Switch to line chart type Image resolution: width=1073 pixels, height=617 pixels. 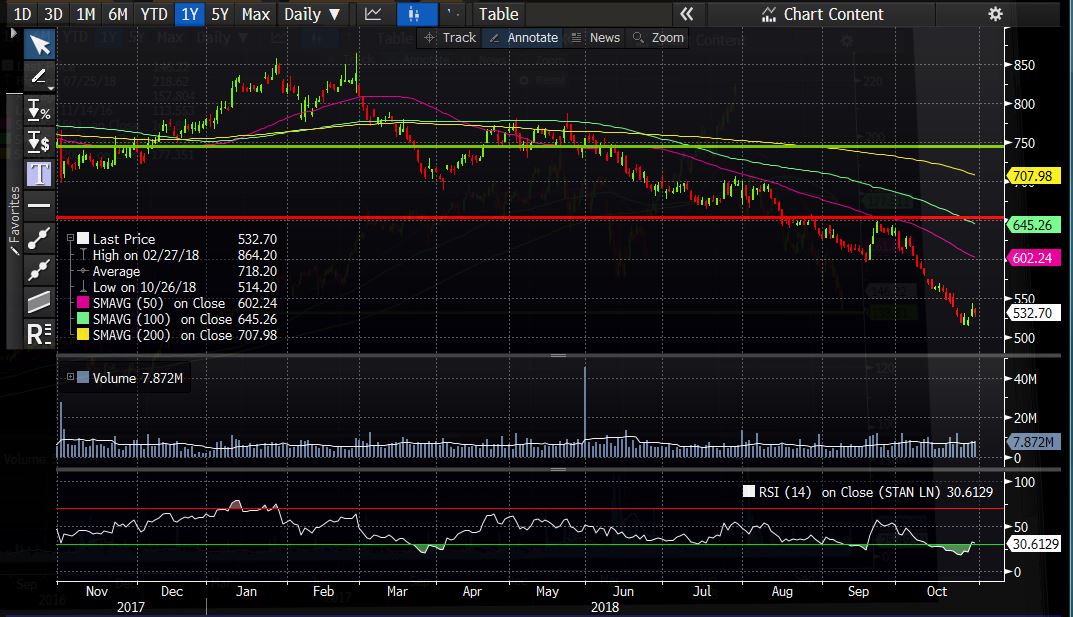pyautogui.click(x=373, y=14)
